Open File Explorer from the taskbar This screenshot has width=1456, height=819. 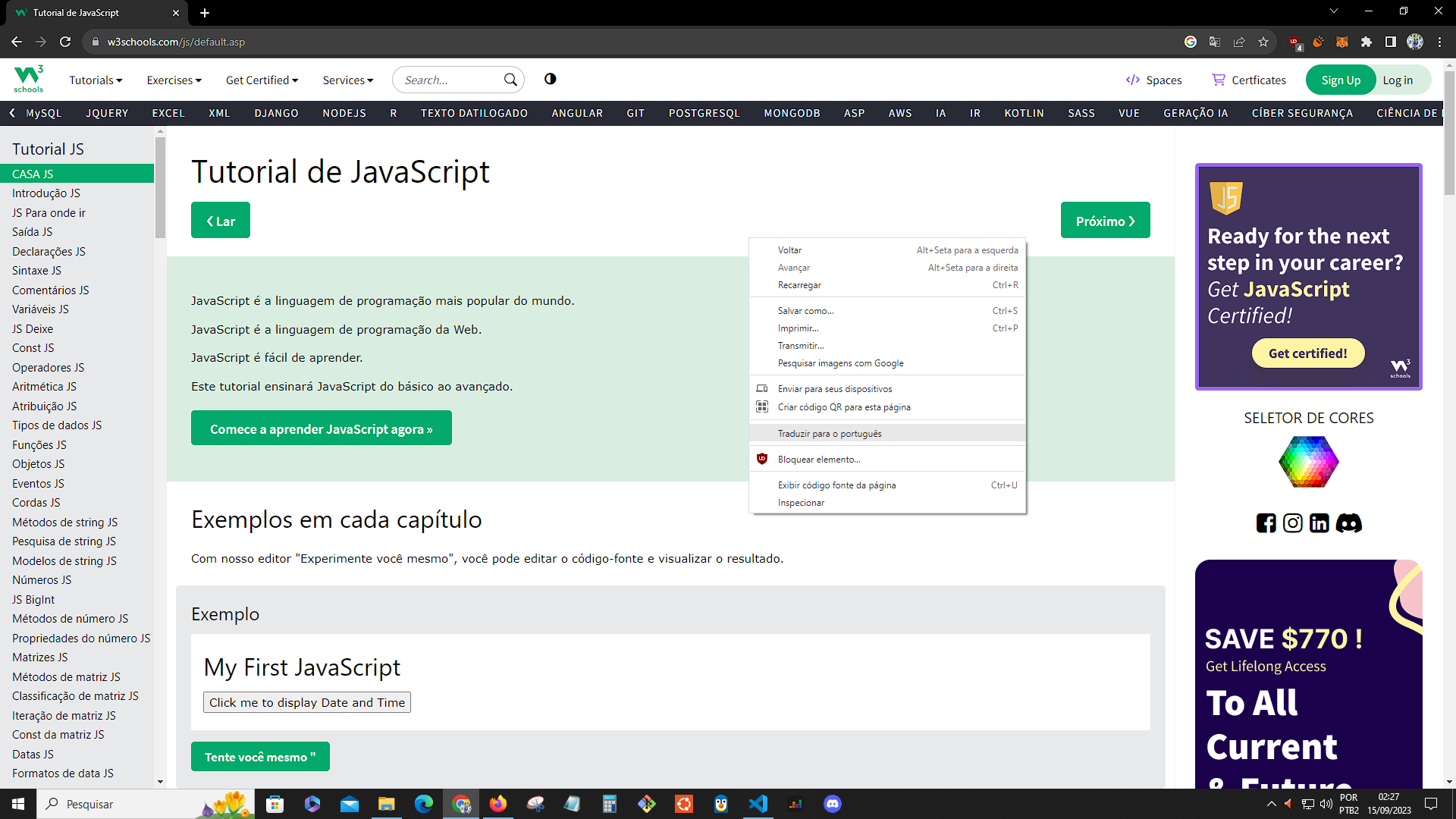click(387, 804)
